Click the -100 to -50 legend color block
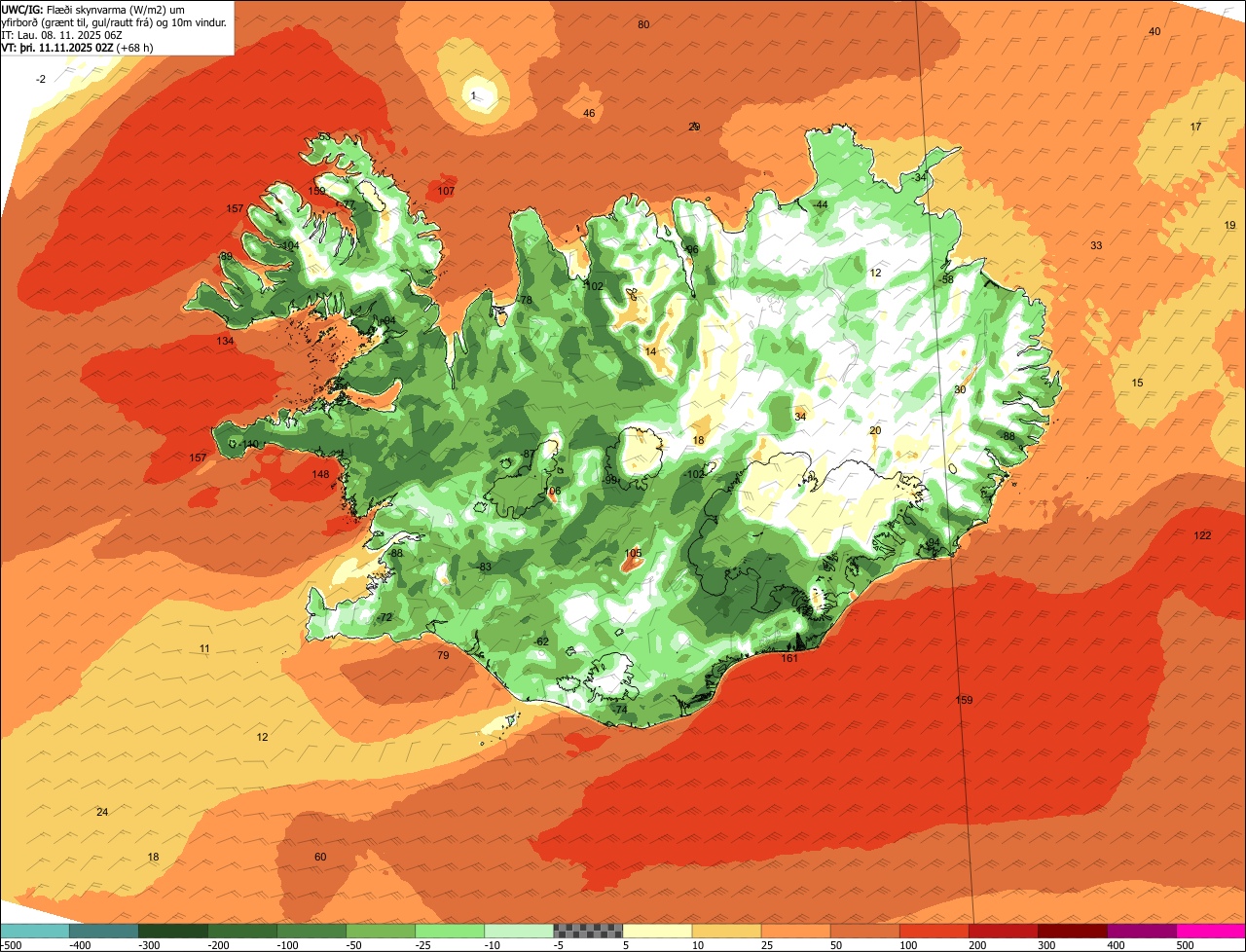This screenshot has width=1246, height=952. click(311, 931)
